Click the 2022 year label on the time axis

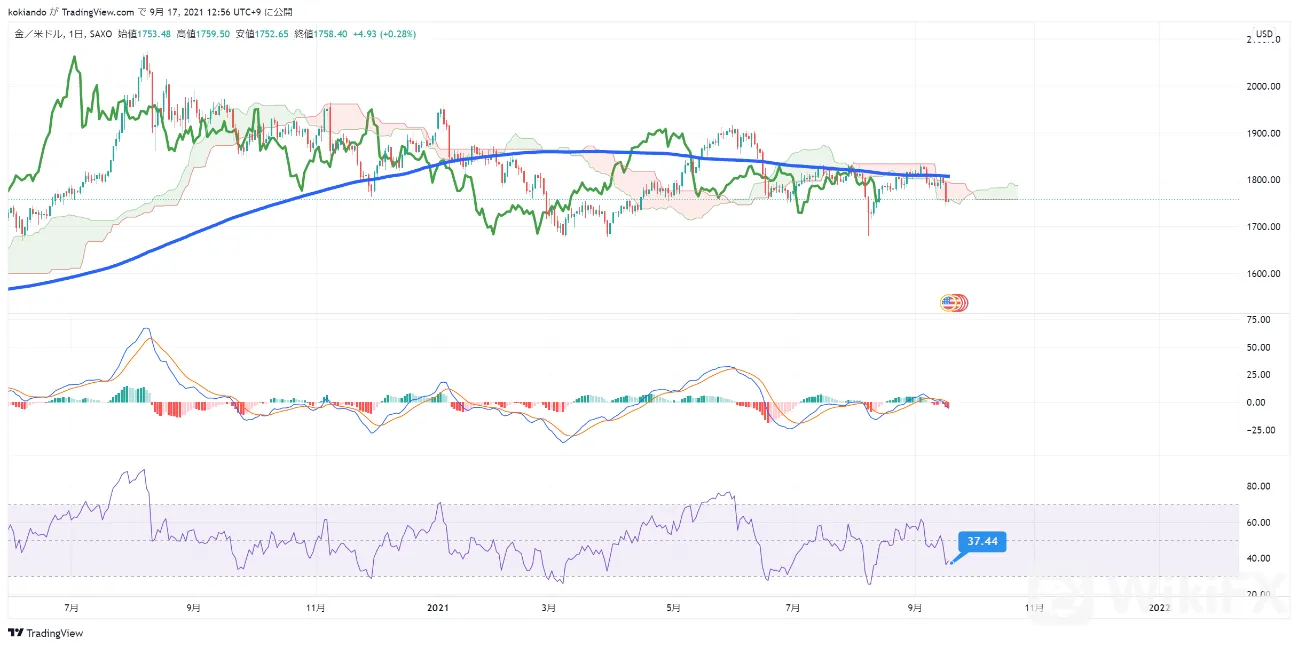coord(1158,607)
